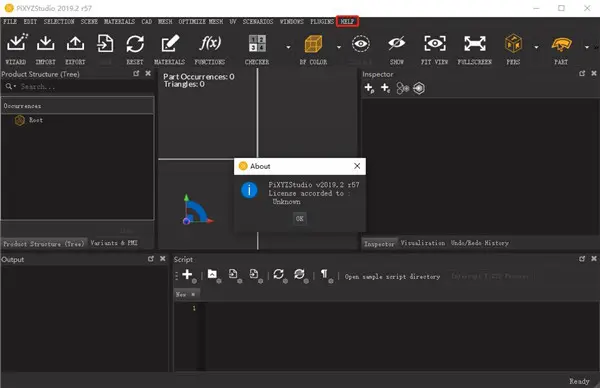Float the Product Structure panel with undock icon

coord(136,73)
